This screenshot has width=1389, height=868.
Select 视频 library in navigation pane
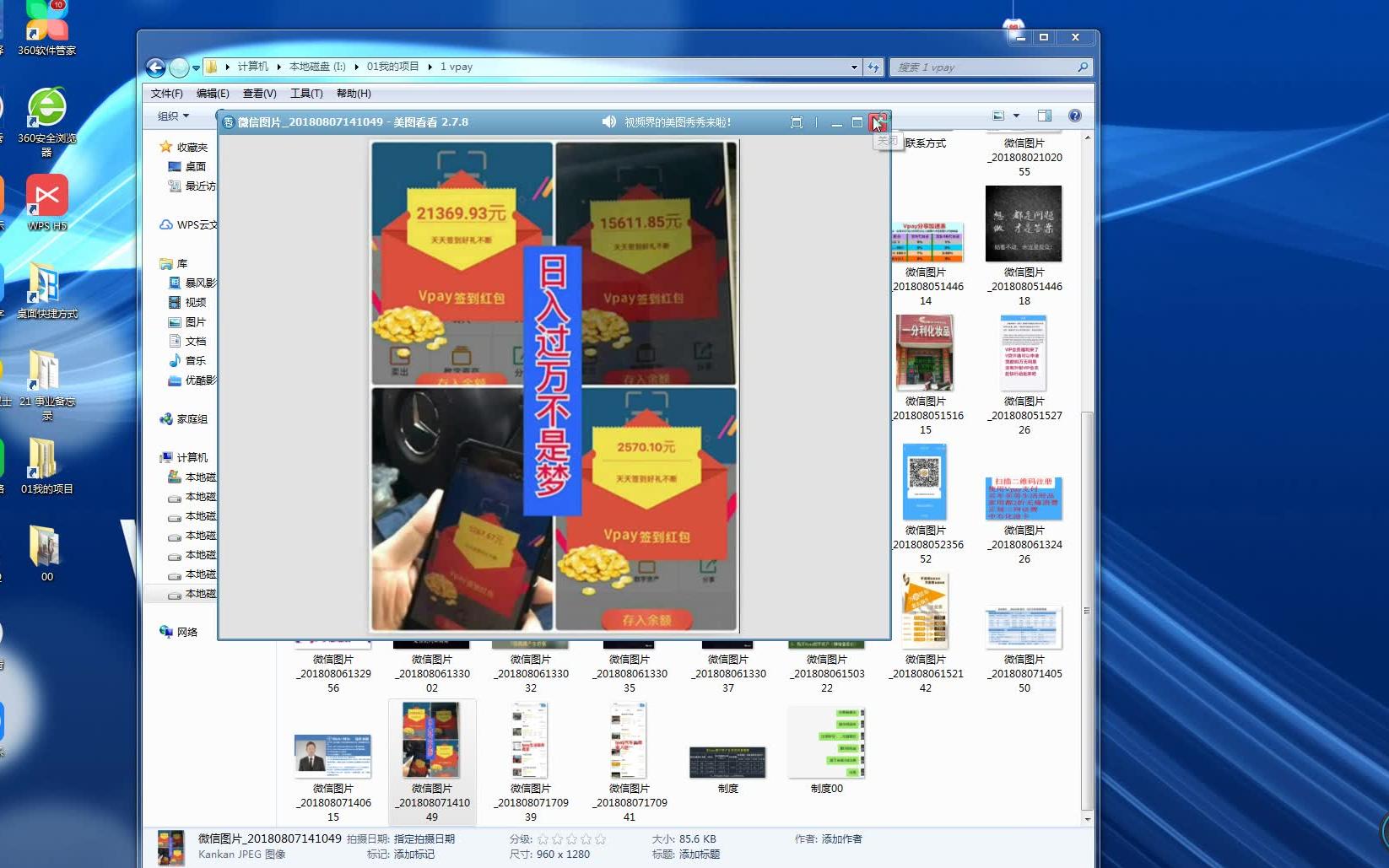[x=187, y=302]
